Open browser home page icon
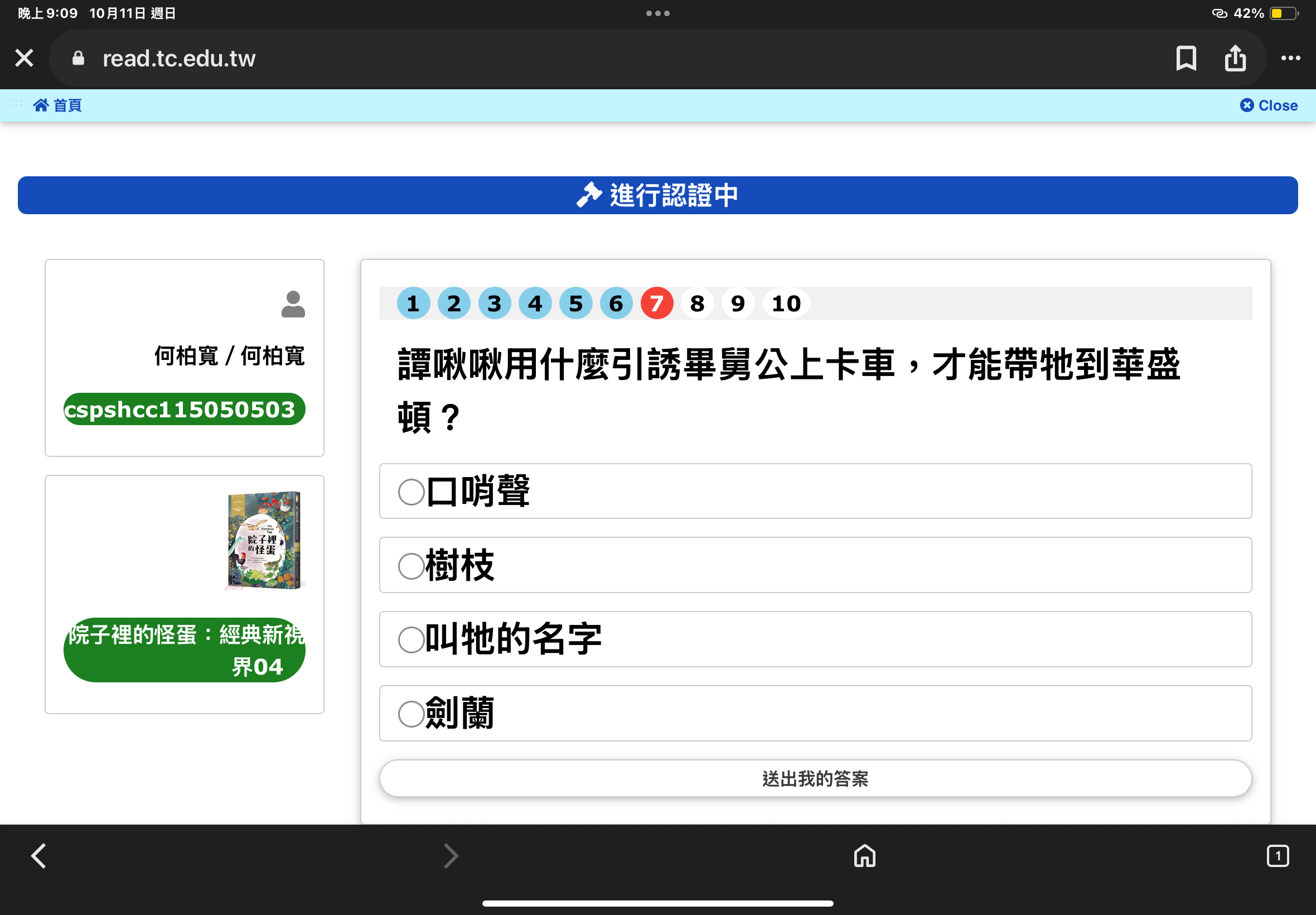This screenshot has height=915, width=1316. point(864,856)
